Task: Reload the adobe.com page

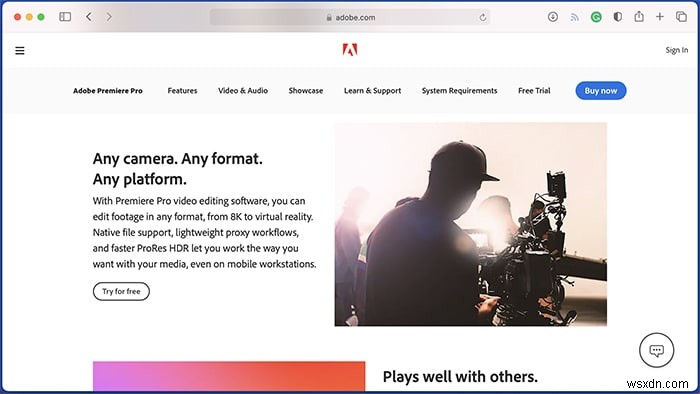Action: pos(483,17)
